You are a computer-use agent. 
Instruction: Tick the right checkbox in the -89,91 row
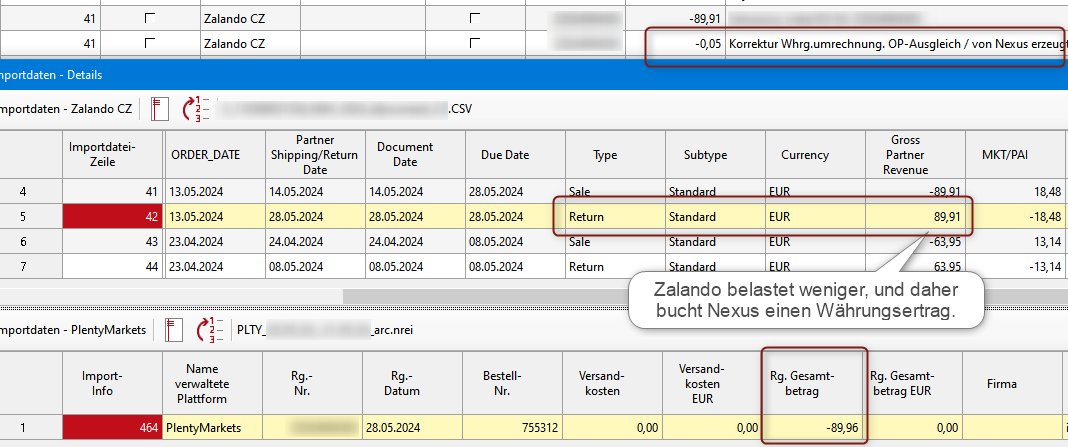[x=474, y=18]
